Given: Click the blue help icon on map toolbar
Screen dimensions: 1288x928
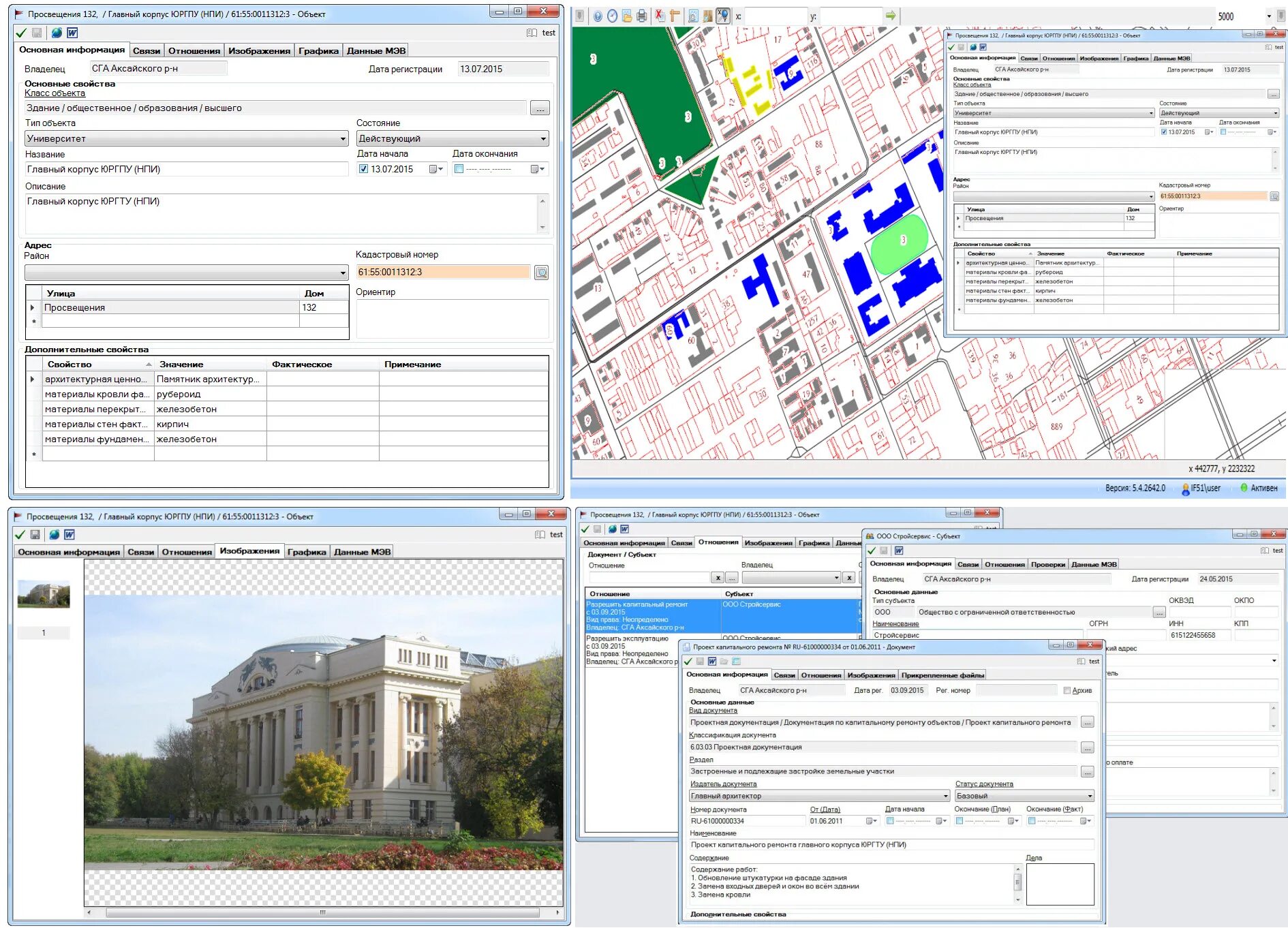Looking at the screenshot, I should tap(598, 16).
